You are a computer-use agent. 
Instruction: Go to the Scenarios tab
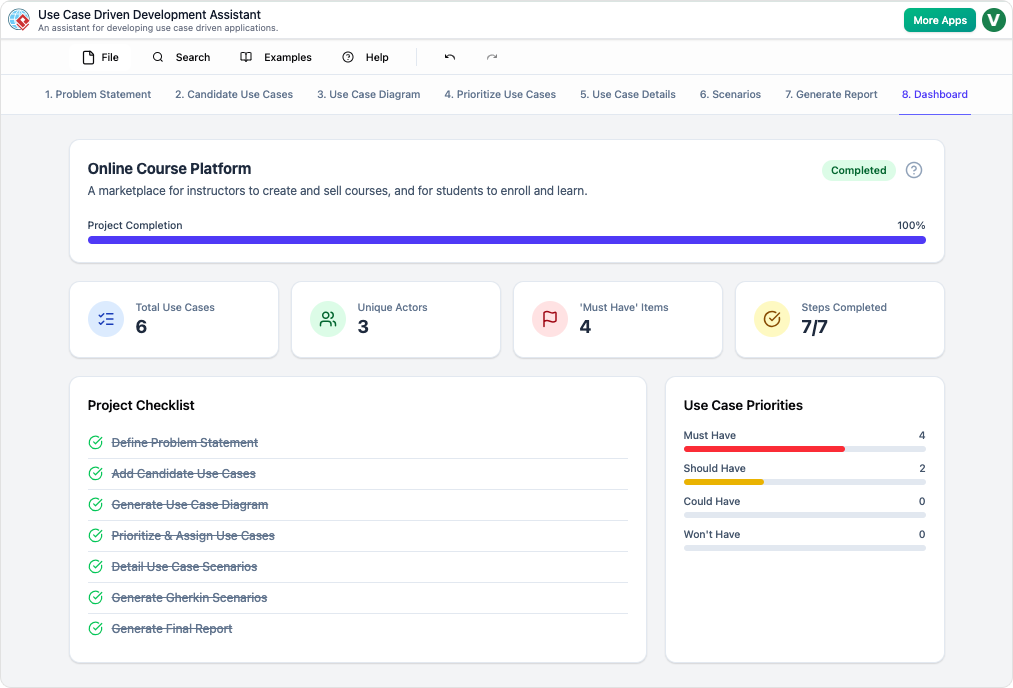pos(730,95)
